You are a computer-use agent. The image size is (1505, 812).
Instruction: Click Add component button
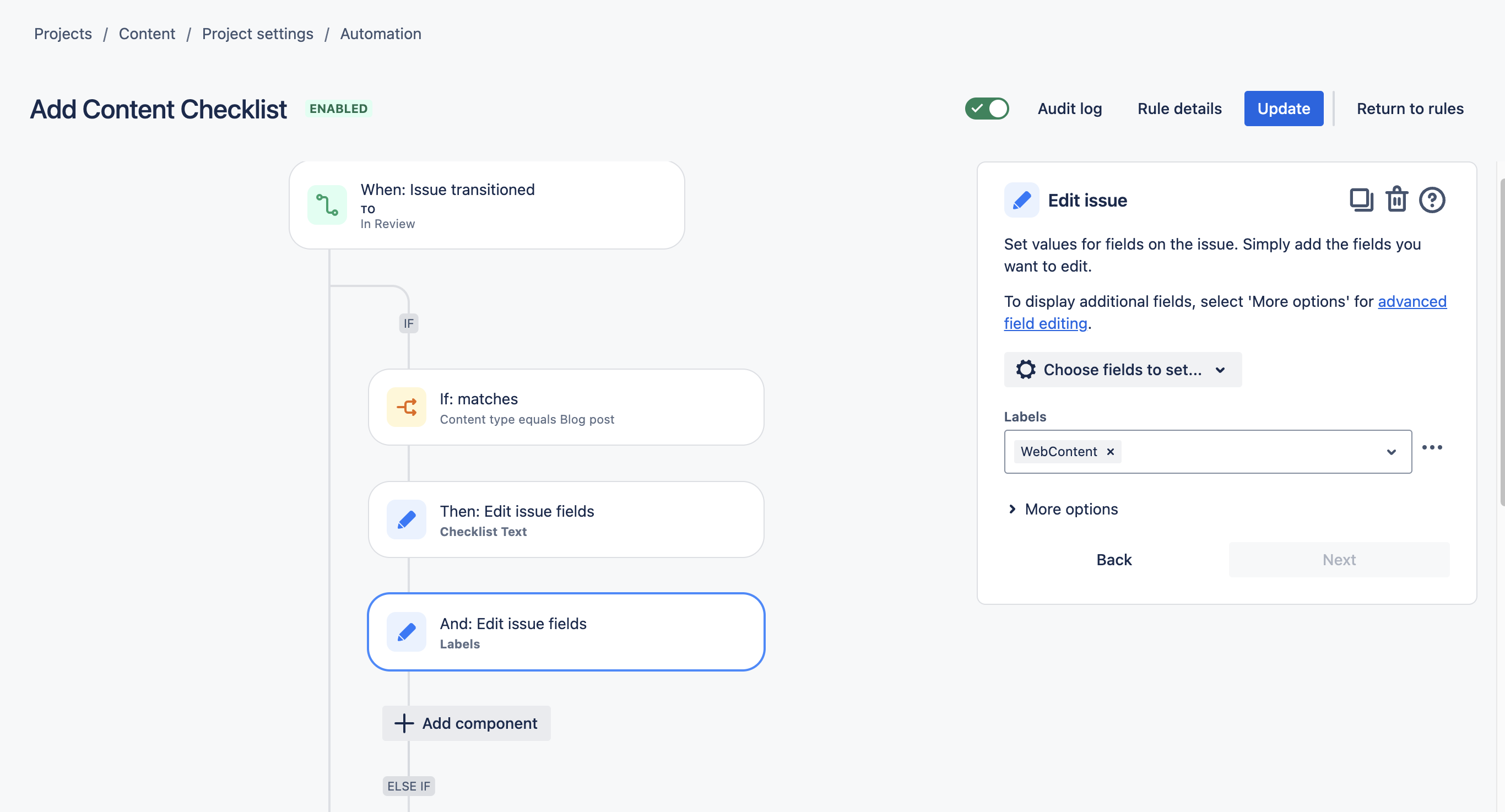[466, 723]
